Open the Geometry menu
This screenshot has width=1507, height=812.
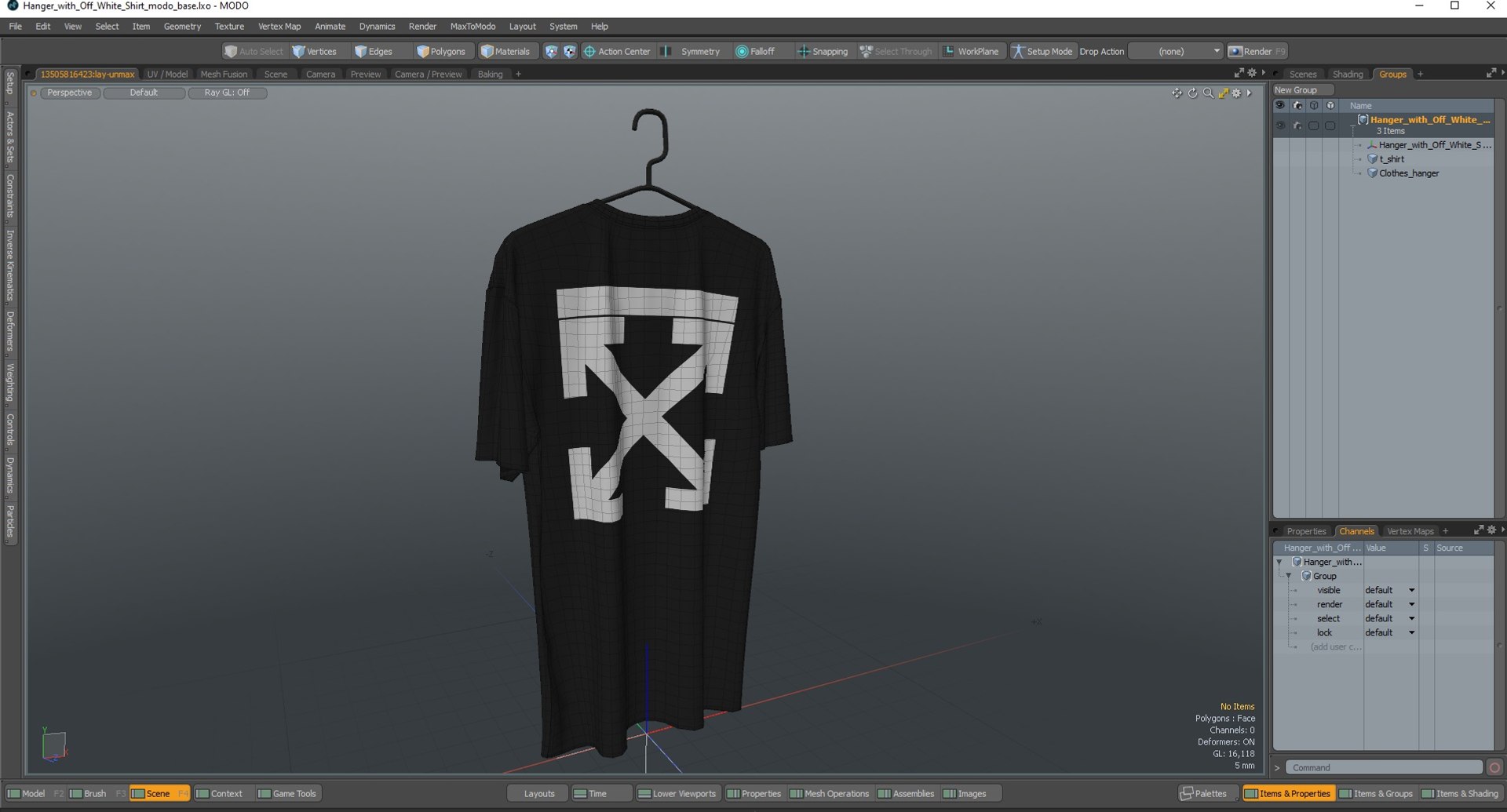[182, 27]
